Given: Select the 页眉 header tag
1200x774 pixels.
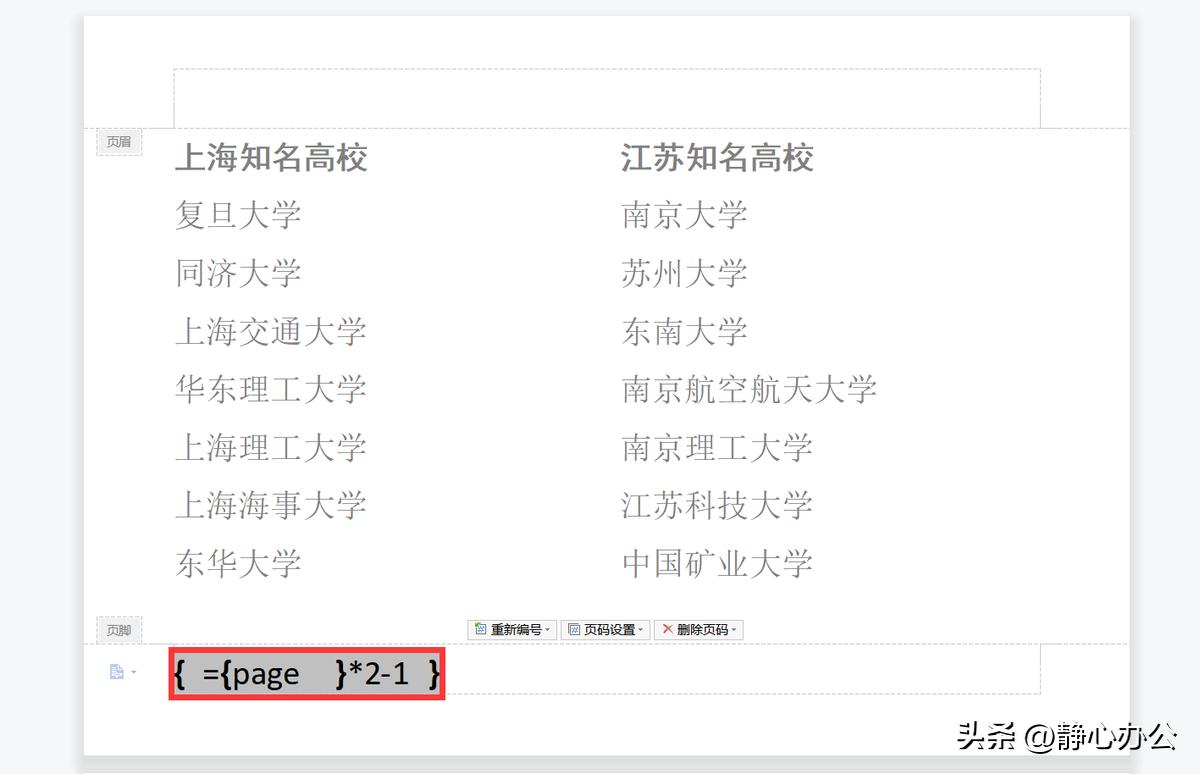Looking at the screenshot, I should point(119,142).
